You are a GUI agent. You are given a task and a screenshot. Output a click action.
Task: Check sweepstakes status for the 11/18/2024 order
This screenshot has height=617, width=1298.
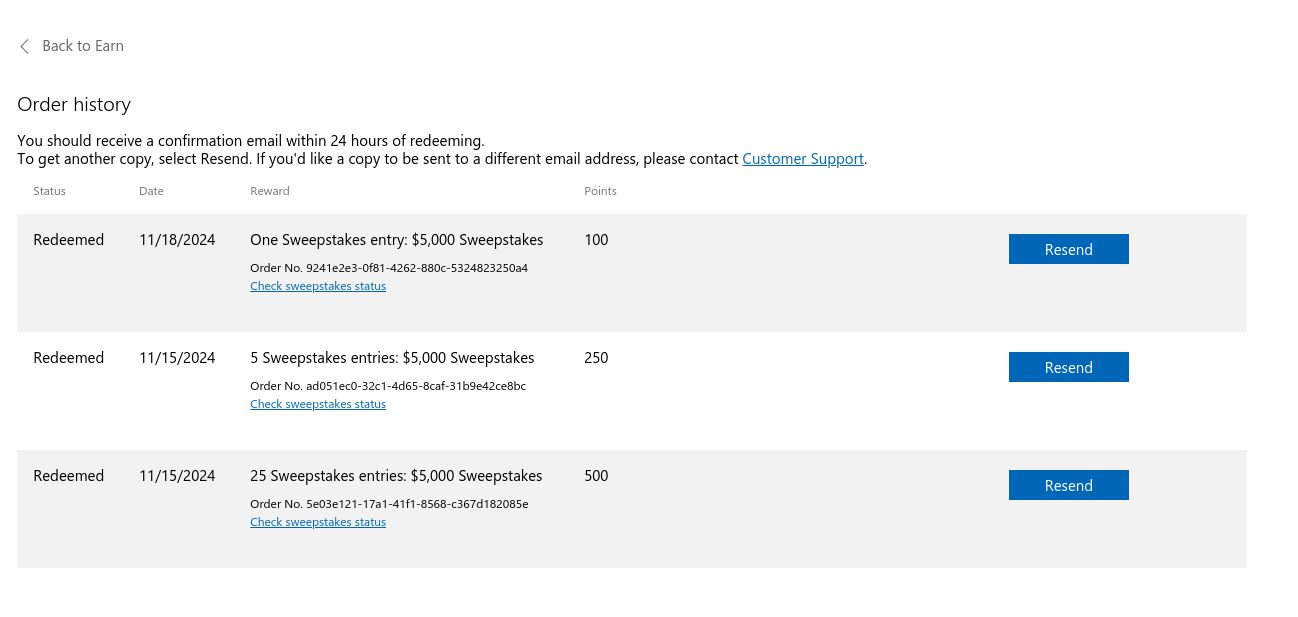pos(317,286)
